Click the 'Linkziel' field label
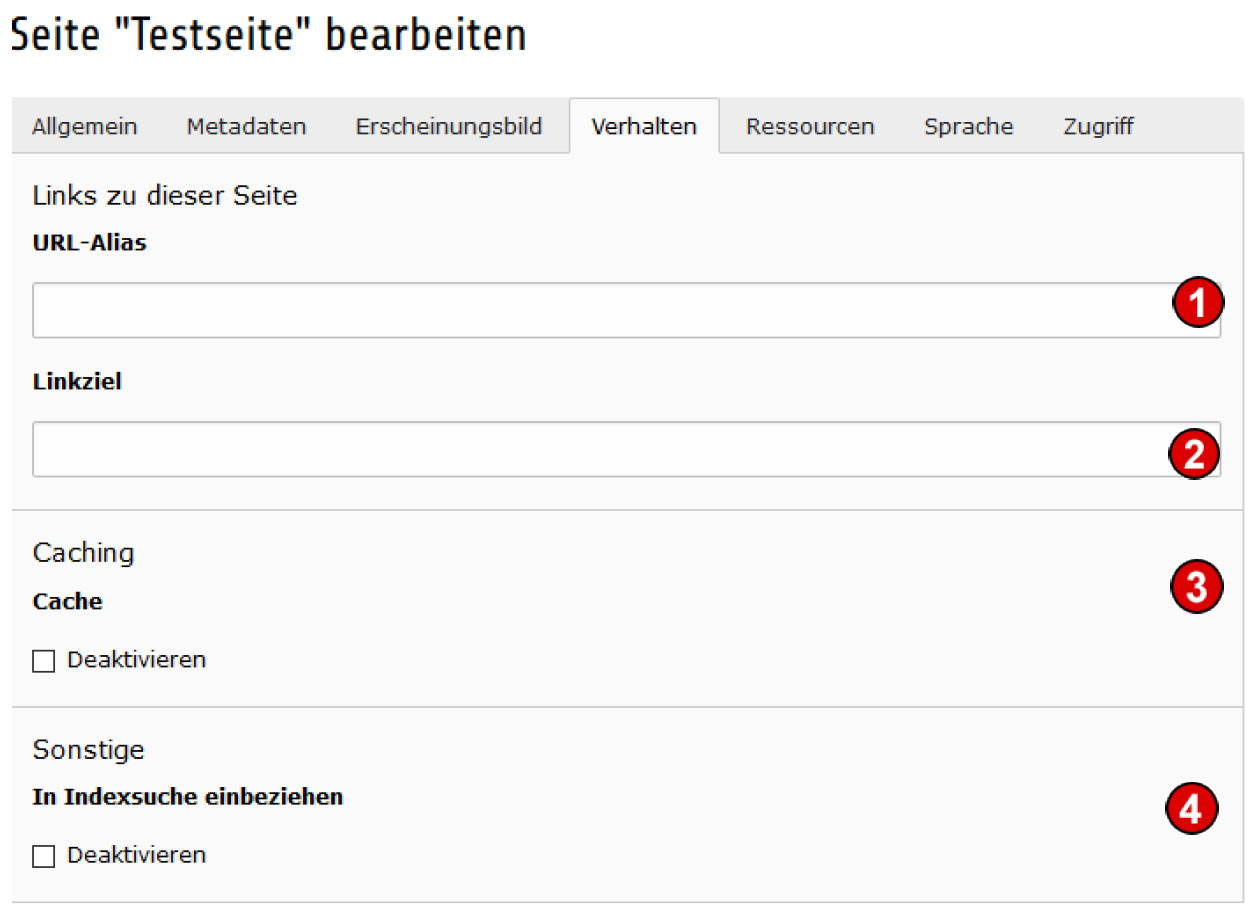The width and height of the screenshot is (1248, 906). (77, 382)
